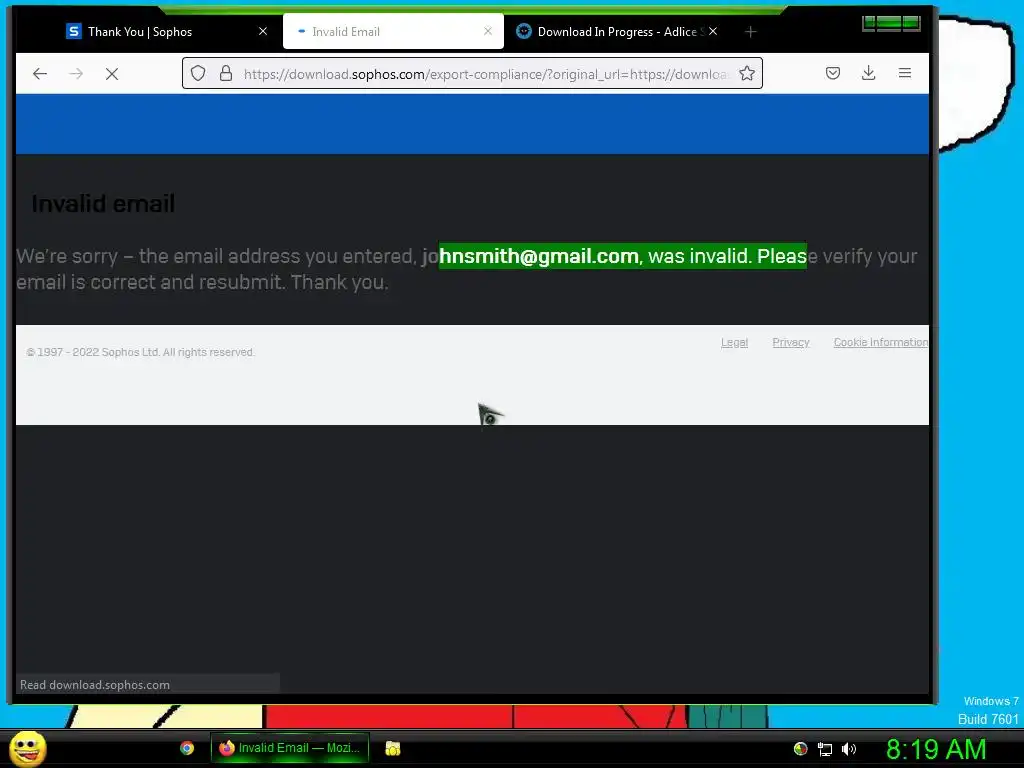Open the Save to Pocket icon
Image resolution: width=1024 pixels, height=768 pixels.
pos(833,73)
